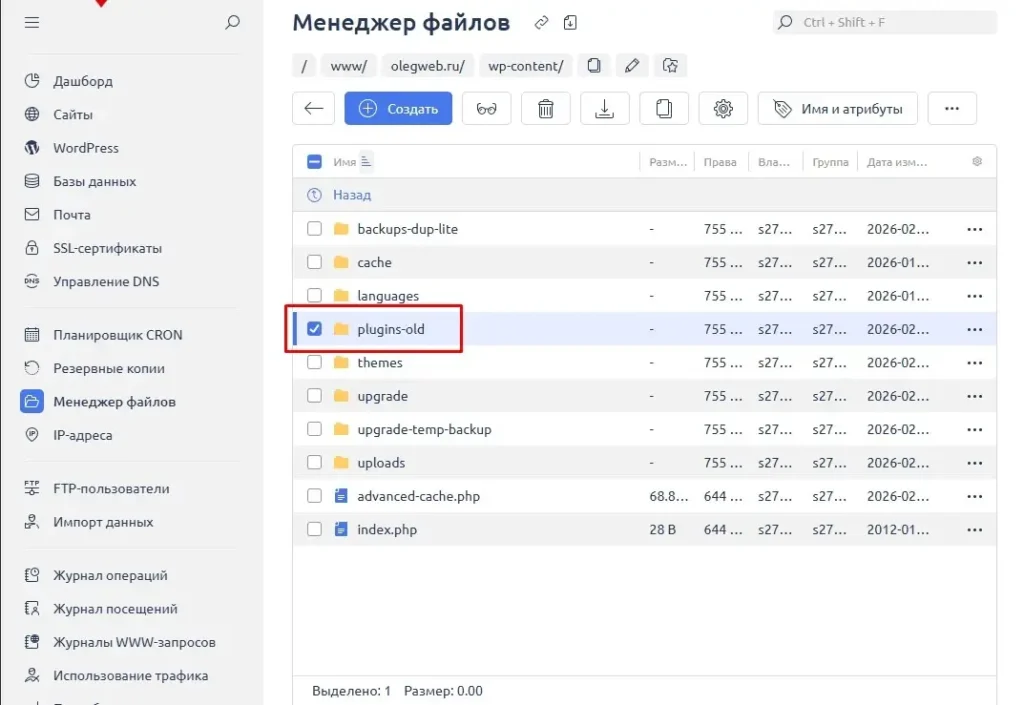Navigate to olegweb.ru/ breadcrumb
Image resolution: width=1024 pixels, height=705 pixels.
428,65
